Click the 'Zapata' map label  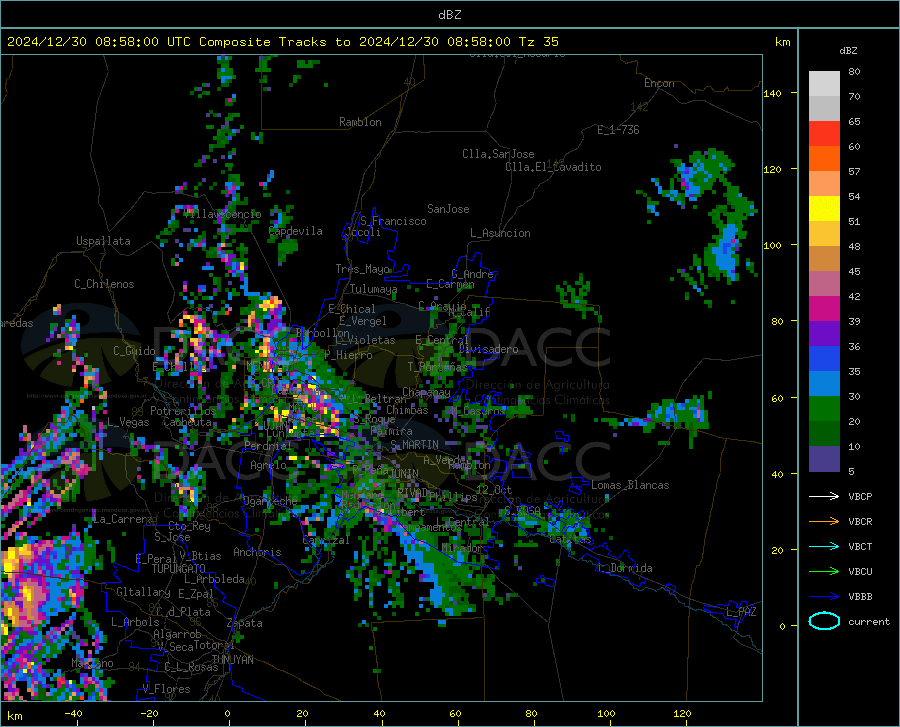[245, 623]
